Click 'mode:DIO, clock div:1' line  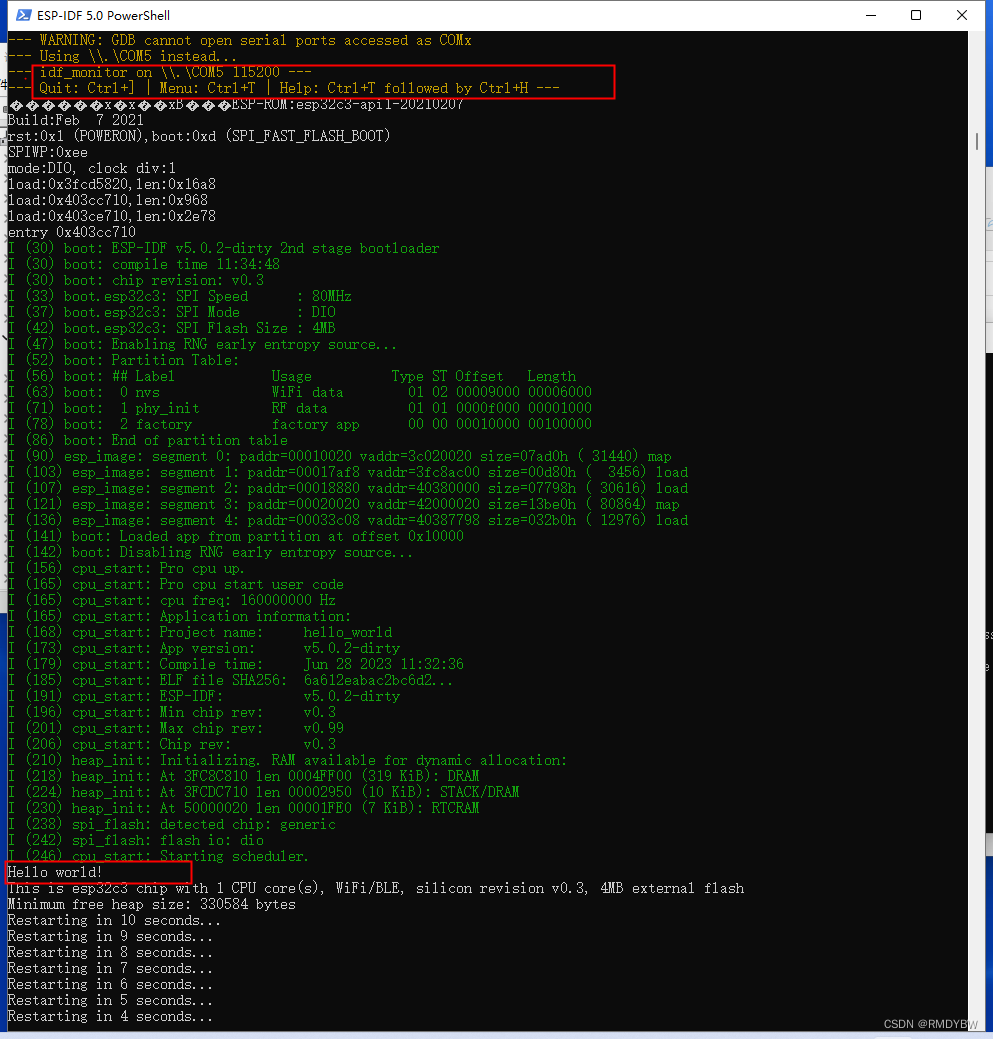click(91, 168)
